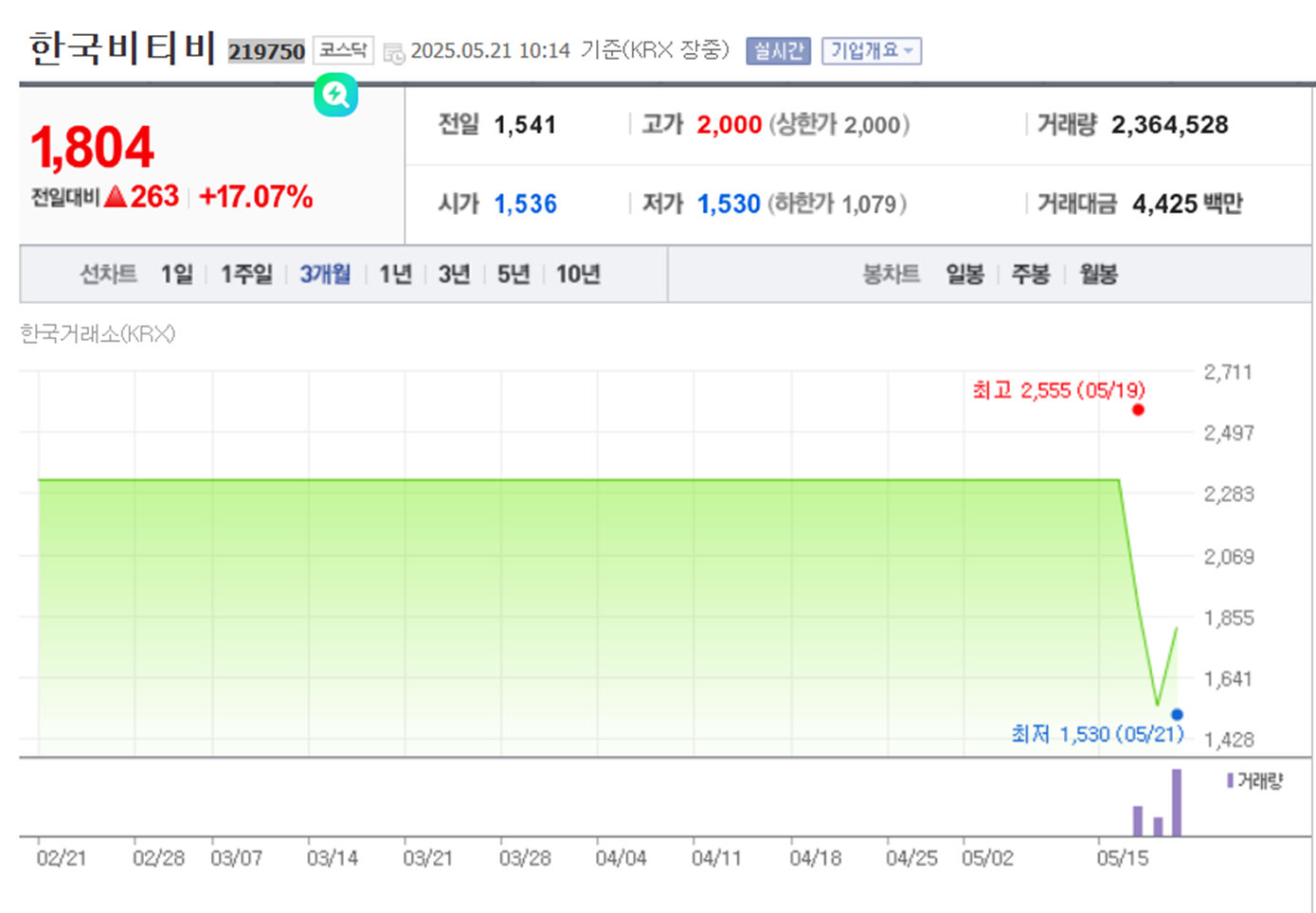Switch chart to 5년 range
1316x913 pixels.
pos(514,275)
